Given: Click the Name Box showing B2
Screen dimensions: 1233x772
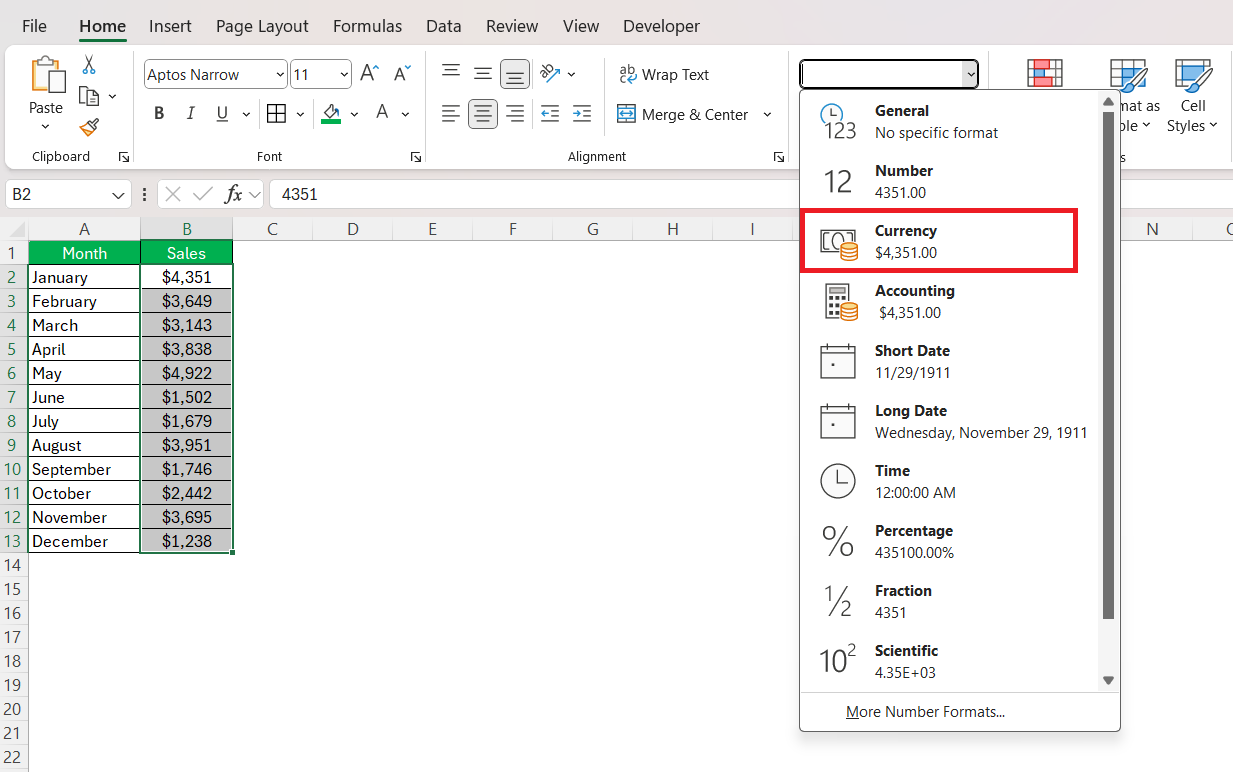Looking at the screenshot, I should coord(68,194).
